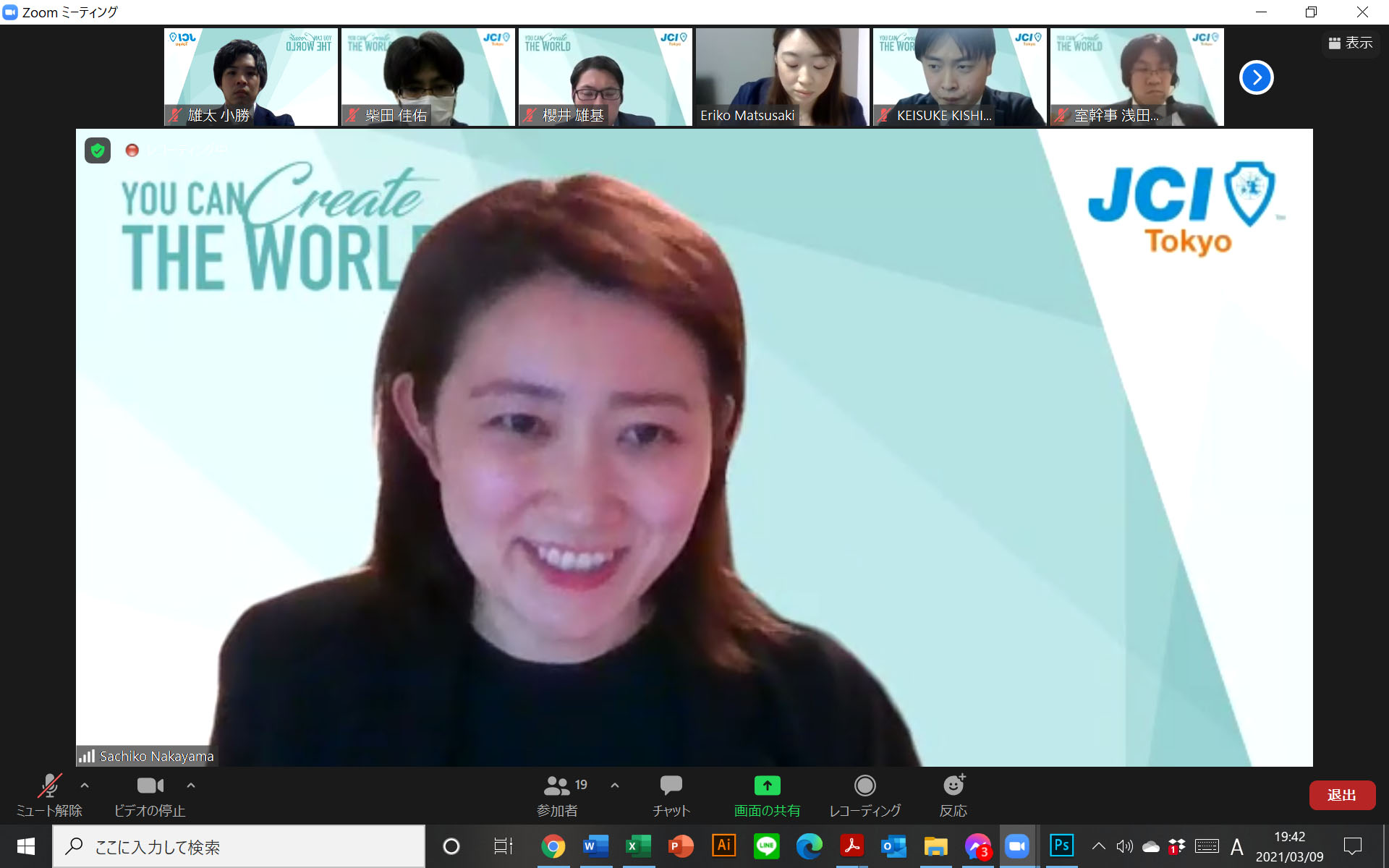Click the red 退出 leave button

1341,795
